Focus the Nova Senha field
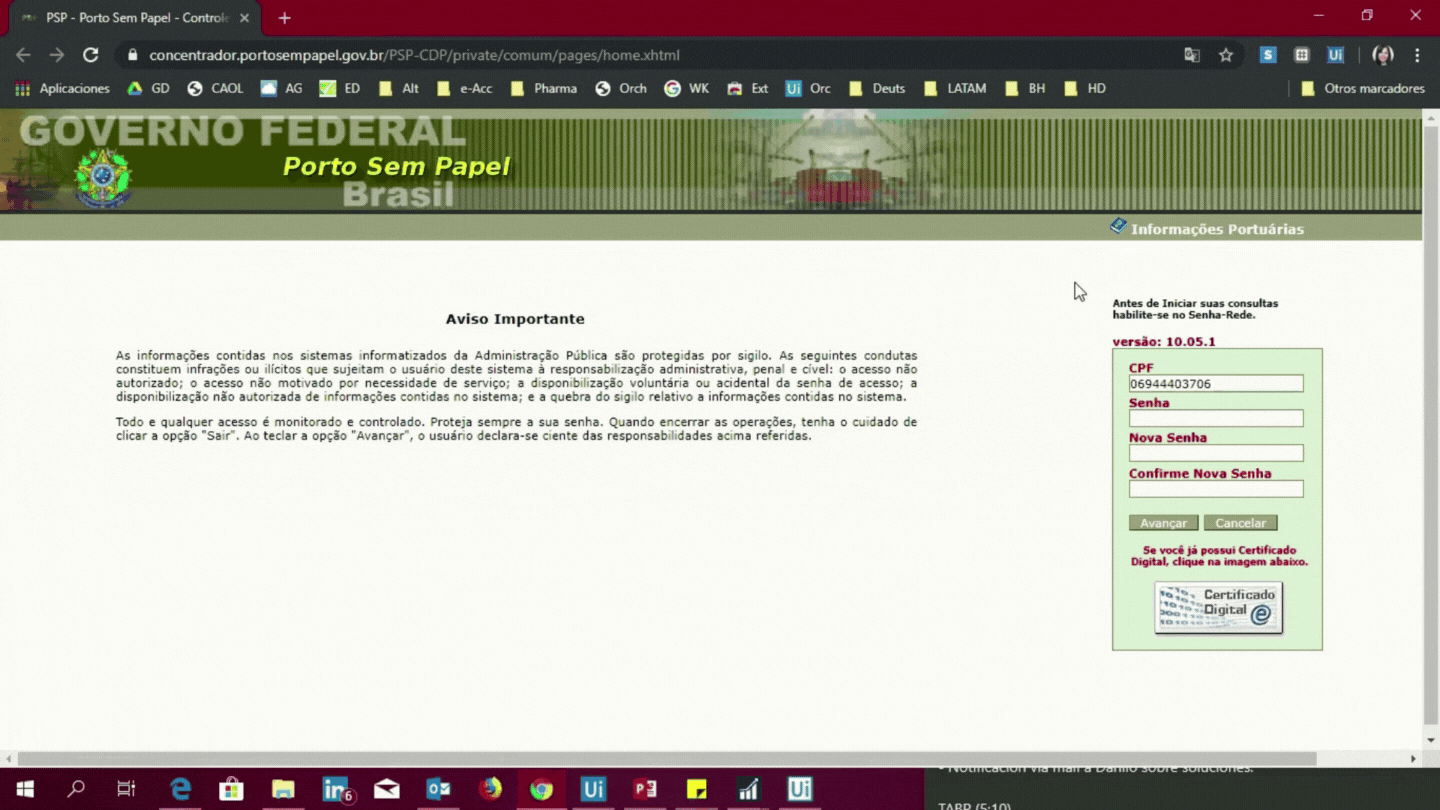The image size is (1440, 810). [x=1216, y=453]
